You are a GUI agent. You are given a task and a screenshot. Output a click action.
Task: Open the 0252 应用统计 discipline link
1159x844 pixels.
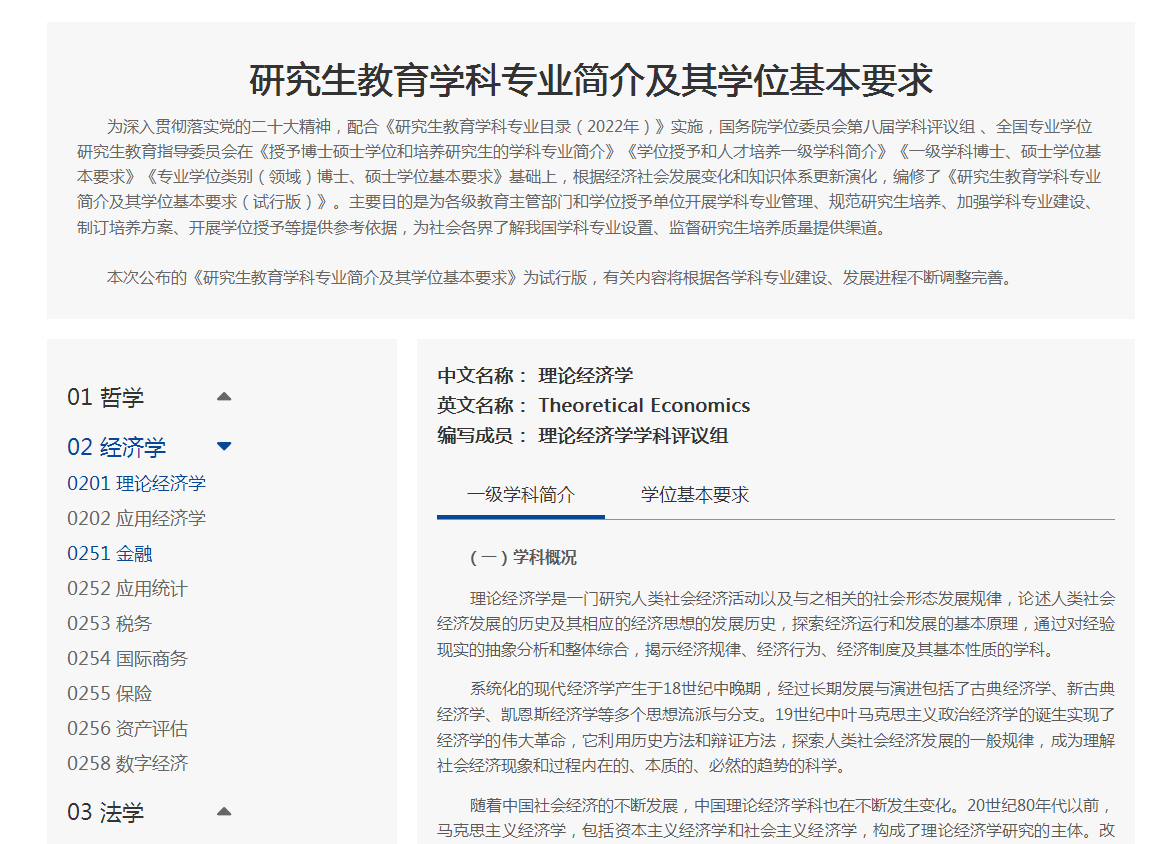point(127,588)
